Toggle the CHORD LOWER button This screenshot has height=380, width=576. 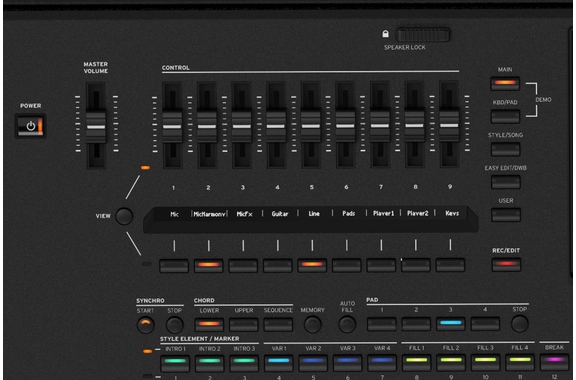click(209, 325)
